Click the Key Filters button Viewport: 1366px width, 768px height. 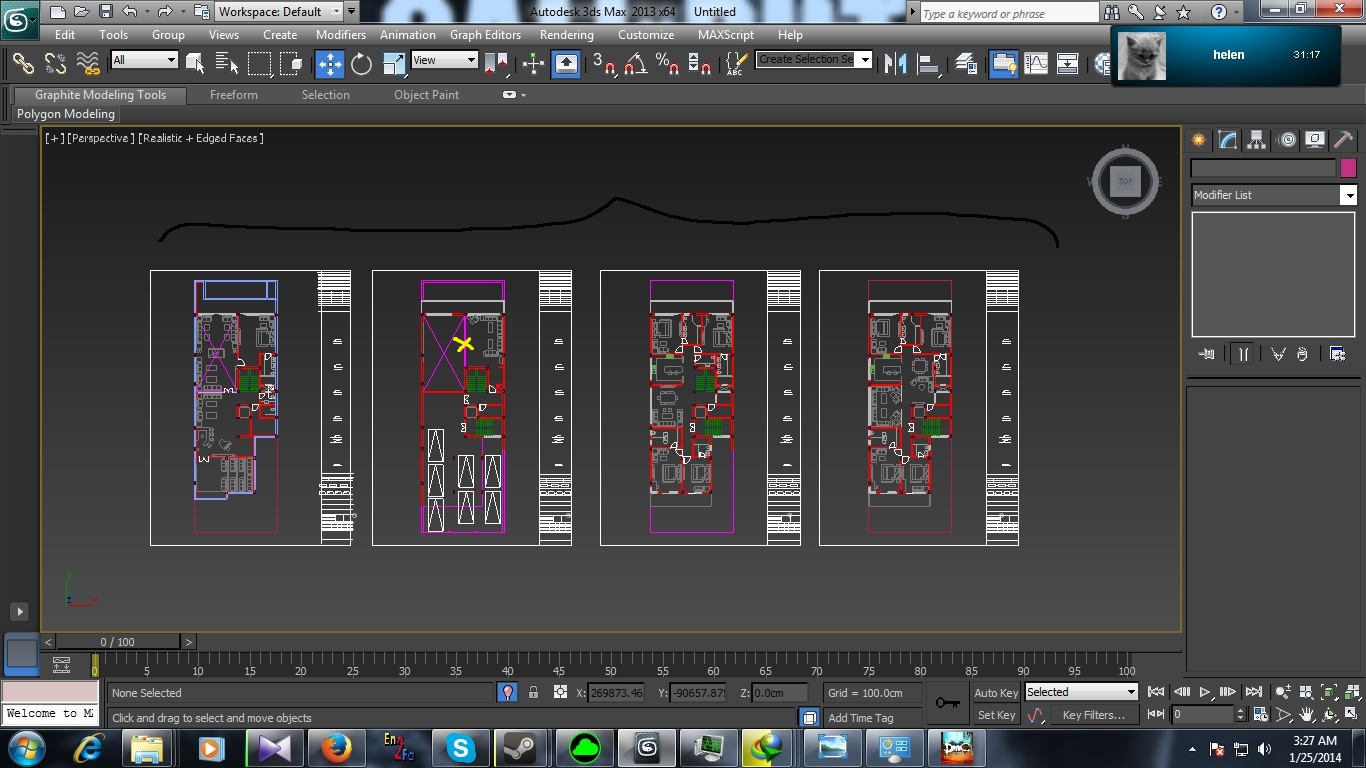1093,715
